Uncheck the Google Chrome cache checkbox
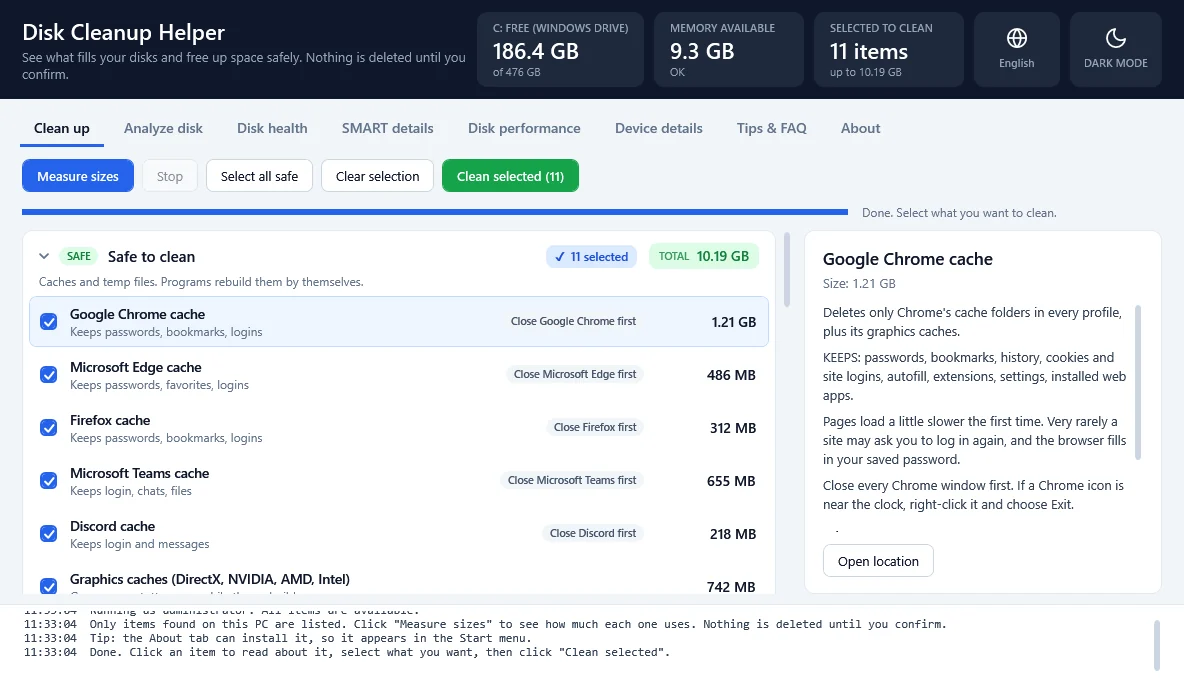 point(48,322)
